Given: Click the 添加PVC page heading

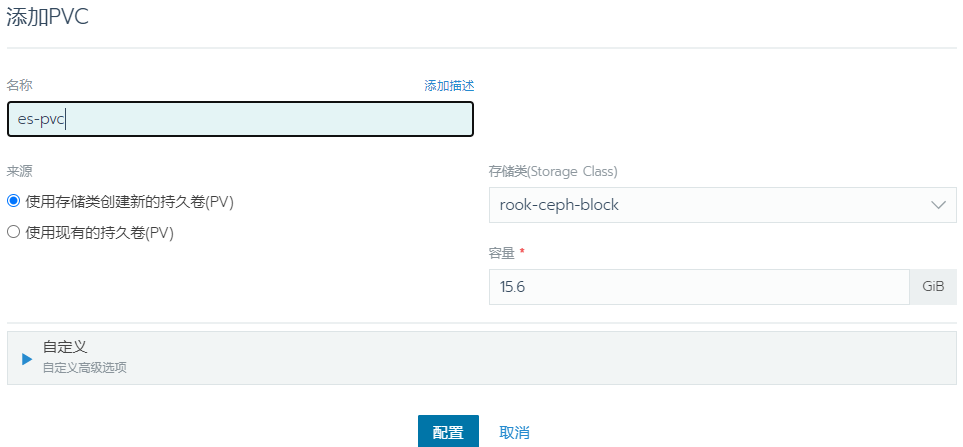Looking at the screenshot, I should (x=47, y=17).
